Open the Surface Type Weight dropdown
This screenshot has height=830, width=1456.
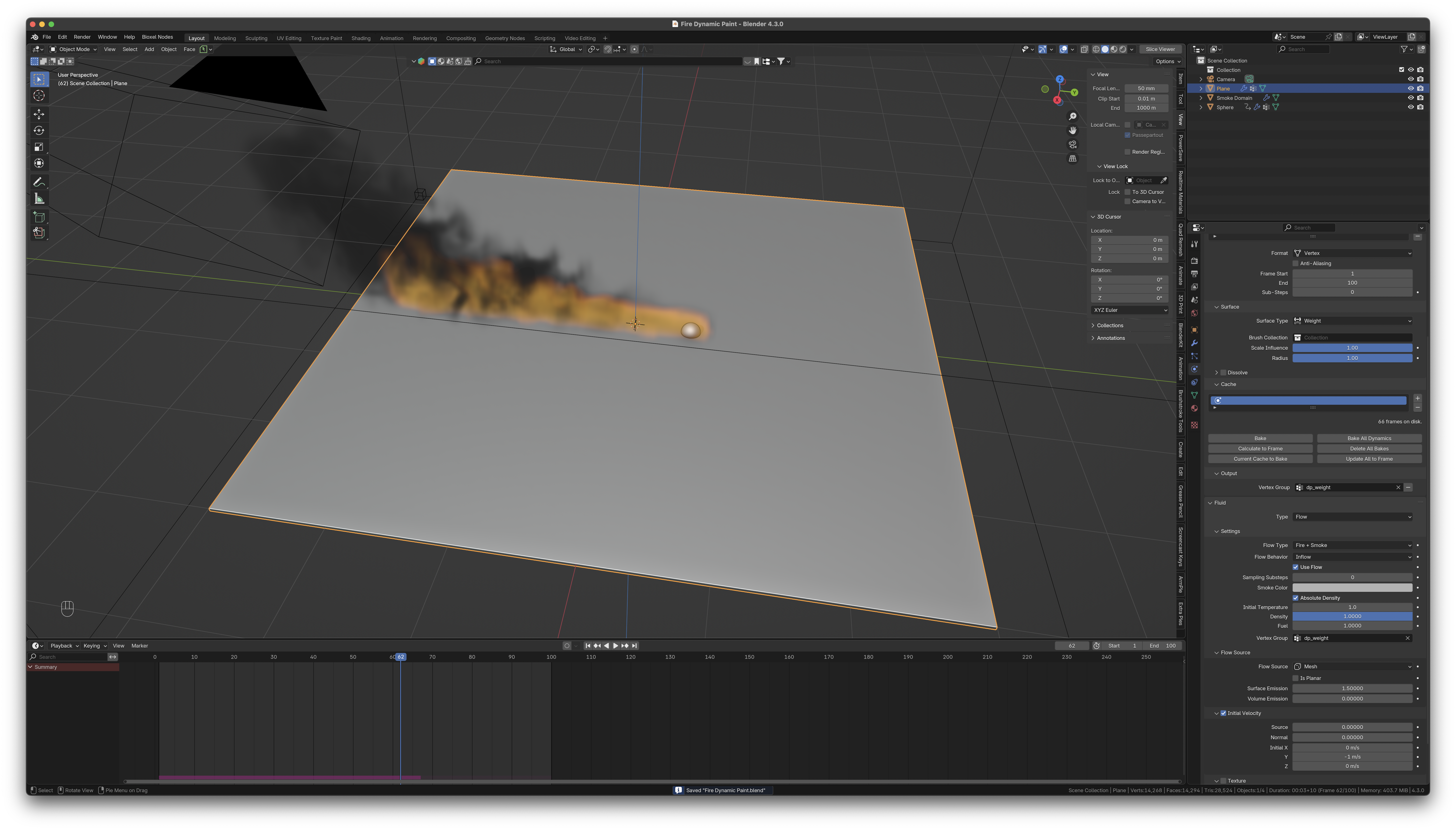(x=1352, y=321)
